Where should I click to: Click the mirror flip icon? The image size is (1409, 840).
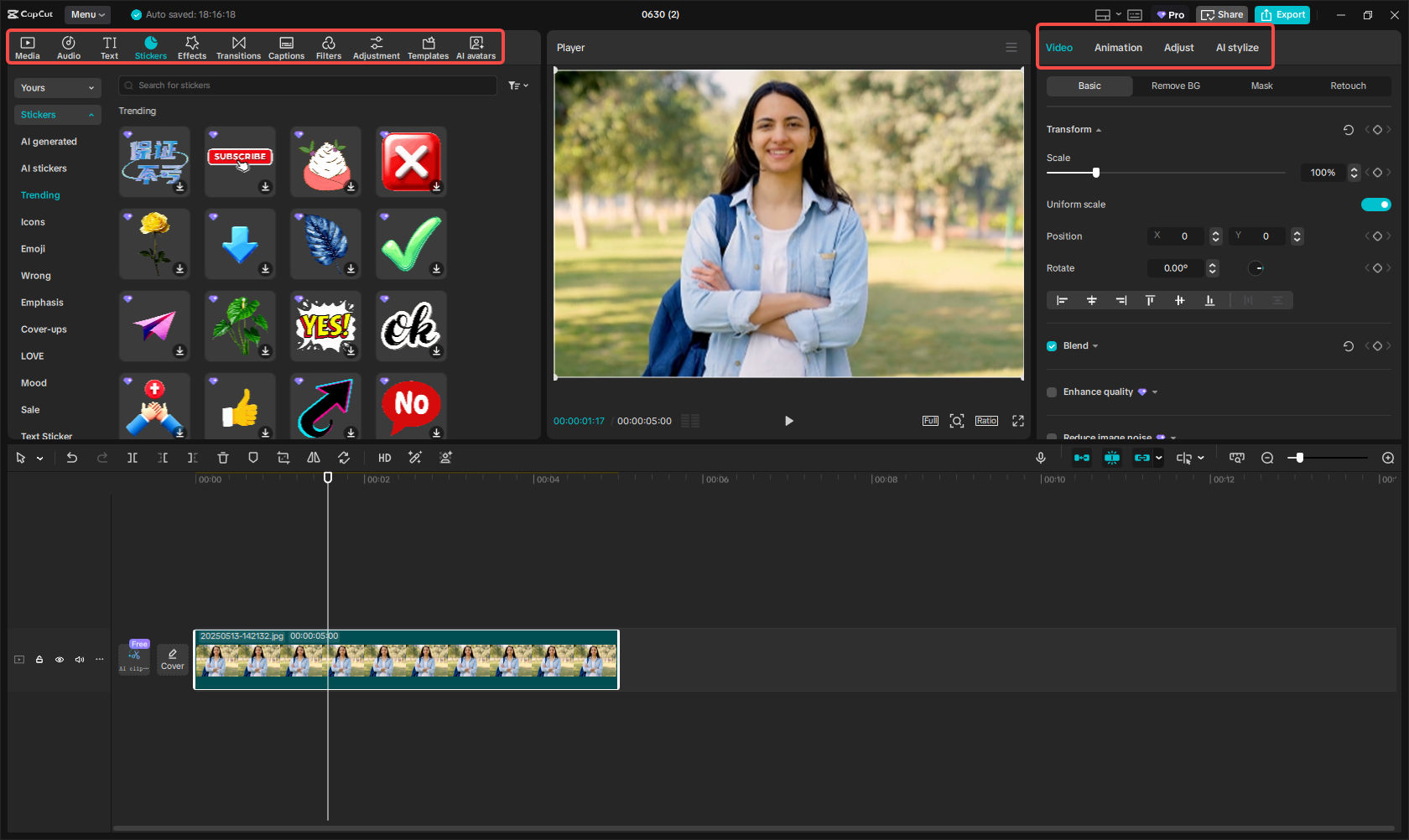click(x=314, y=458)
